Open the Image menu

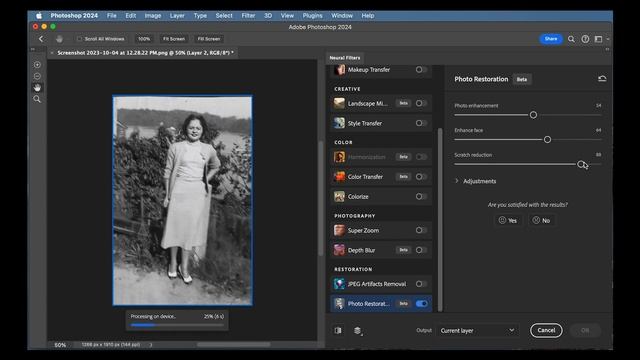pyautogui.click(x=153, y=16)
